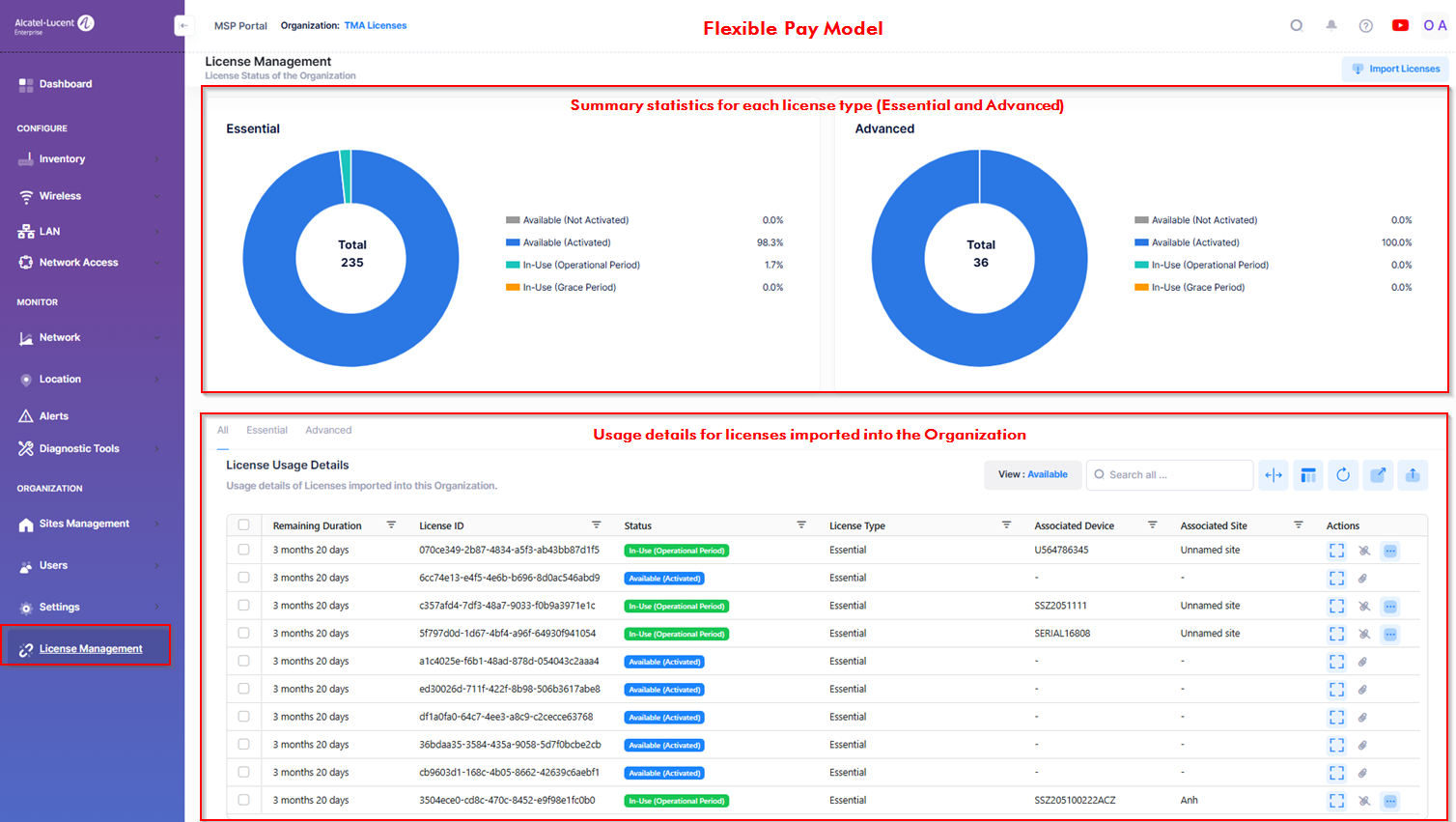Click more options icon for device U564786345
Screen dimensions: 1456x822
coord(1390,551)
